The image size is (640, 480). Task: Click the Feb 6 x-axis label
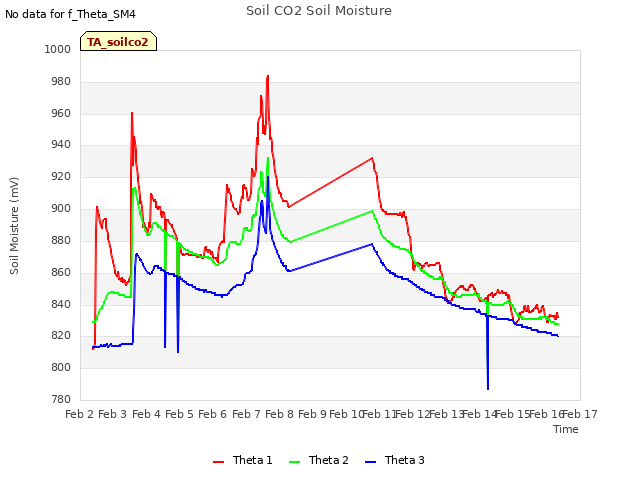click(213, 414)
